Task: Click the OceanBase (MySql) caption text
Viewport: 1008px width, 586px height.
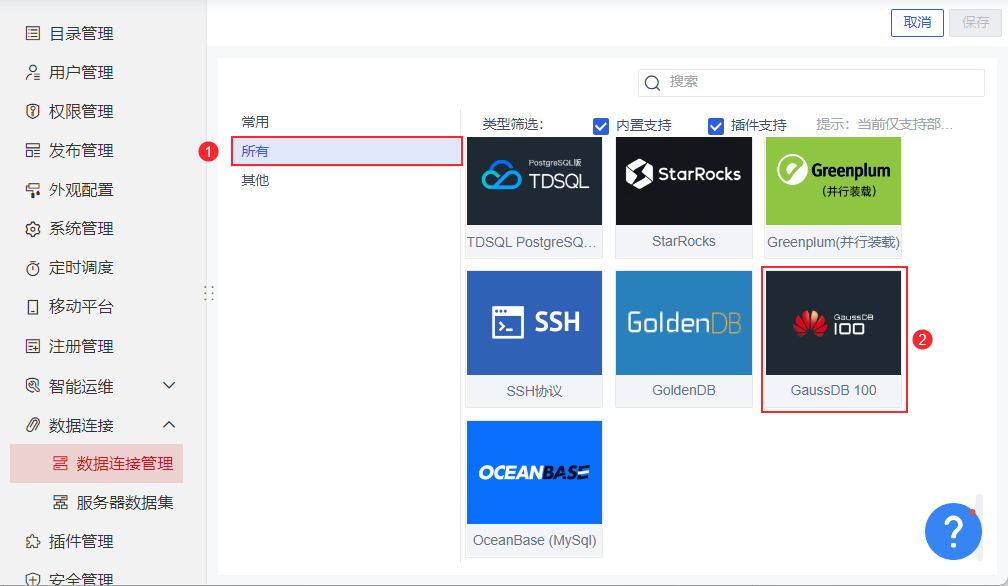Action: pyautogui.click(x=534, y=540)
